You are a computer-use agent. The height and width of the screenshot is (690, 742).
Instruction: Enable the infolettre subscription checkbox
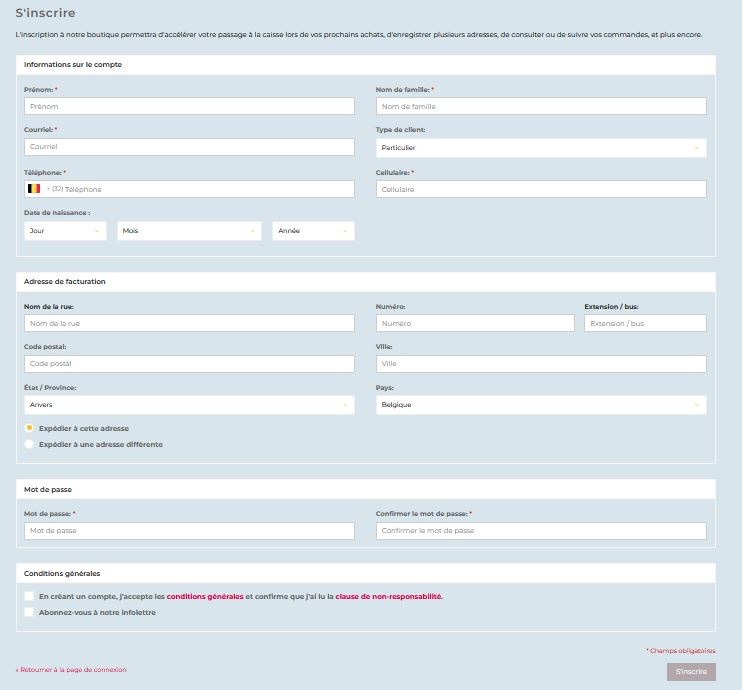point(30,612)
